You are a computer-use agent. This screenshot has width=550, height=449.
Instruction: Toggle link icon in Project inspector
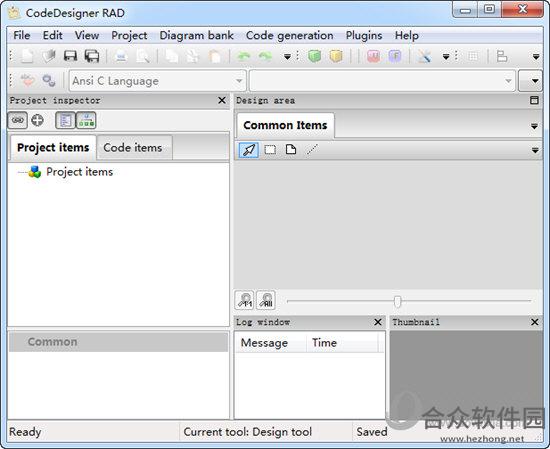coord(18,120)
